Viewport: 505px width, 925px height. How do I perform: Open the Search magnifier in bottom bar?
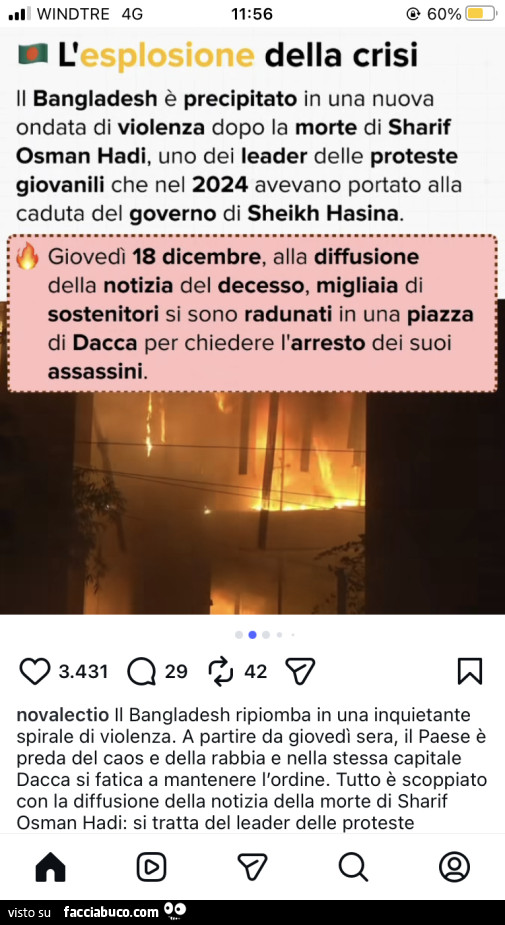[x=353, y=867]
